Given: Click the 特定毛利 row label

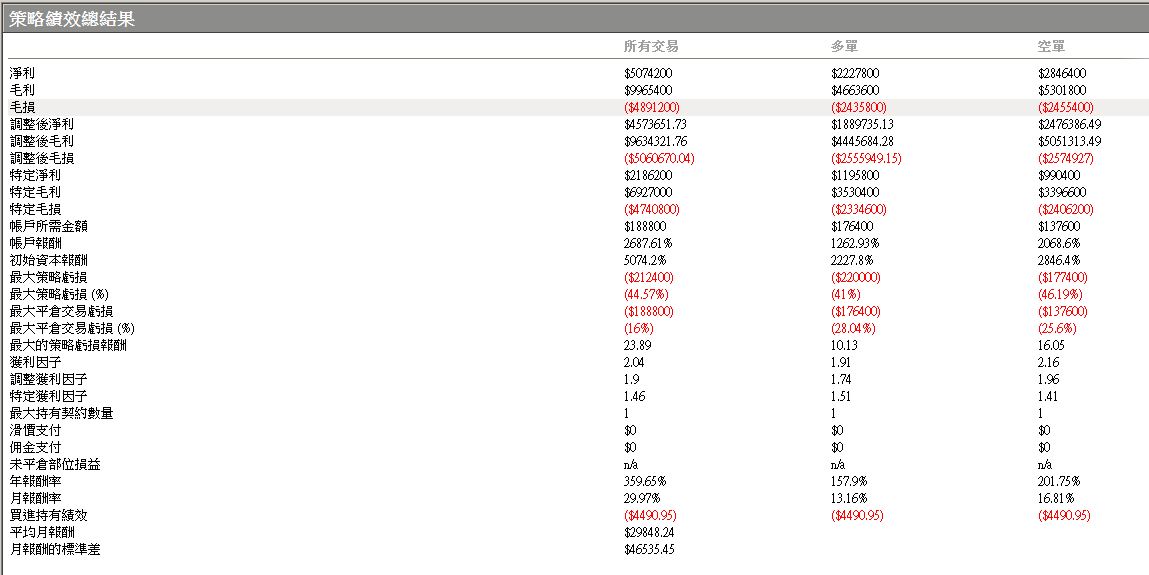Looking at the screenshot, I should pos(34,192).
